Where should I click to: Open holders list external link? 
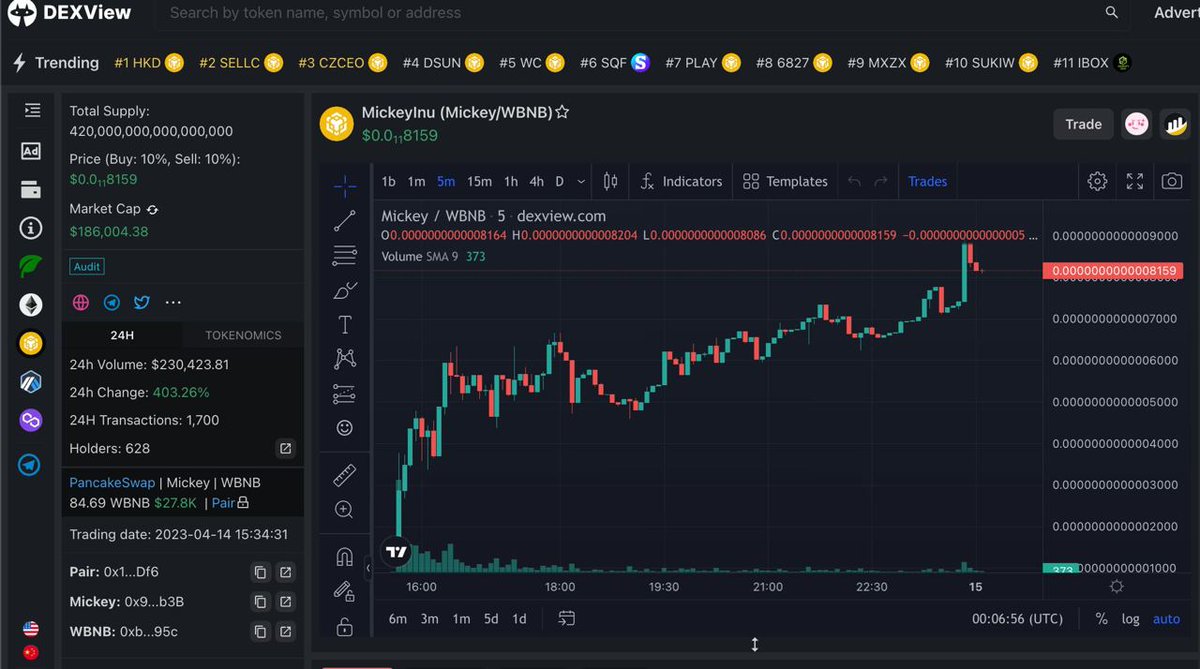point(285,448)
